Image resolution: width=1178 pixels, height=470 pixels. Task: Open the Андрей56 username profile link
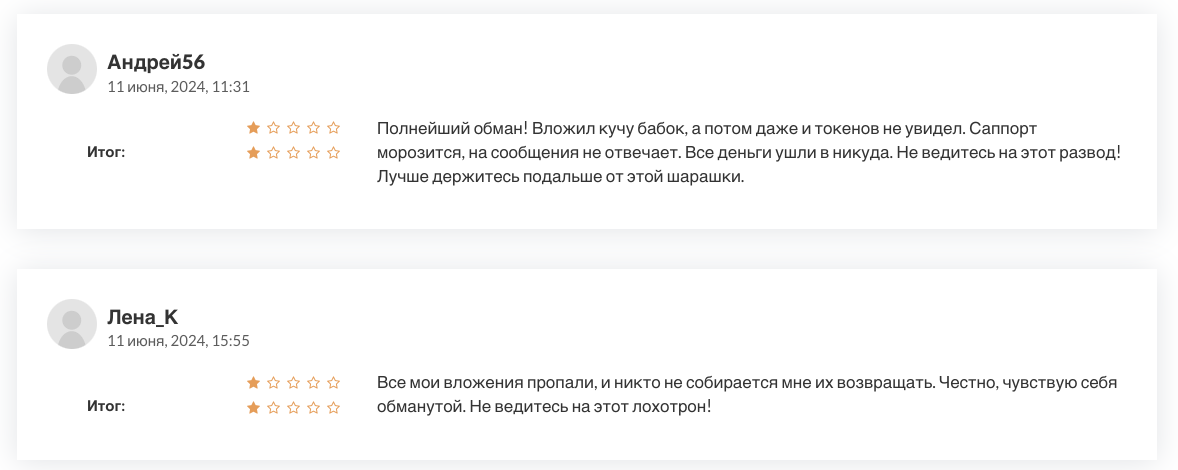click(156, 62)
